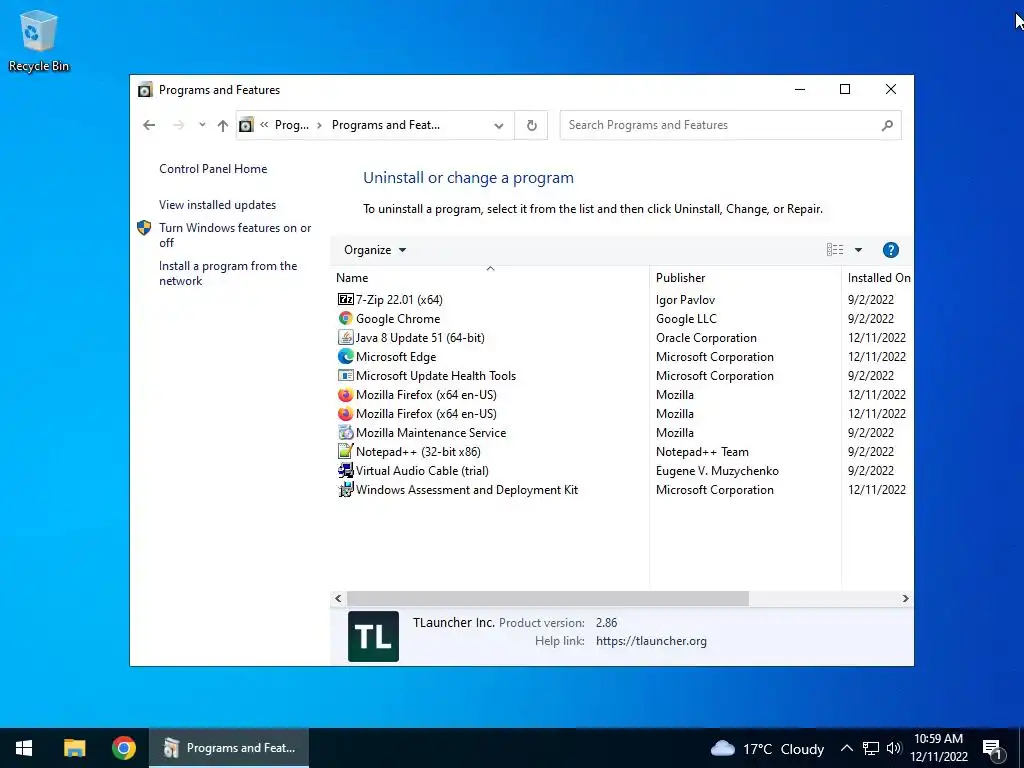
Task: Open the help question mark button
Action: (890, 250)
